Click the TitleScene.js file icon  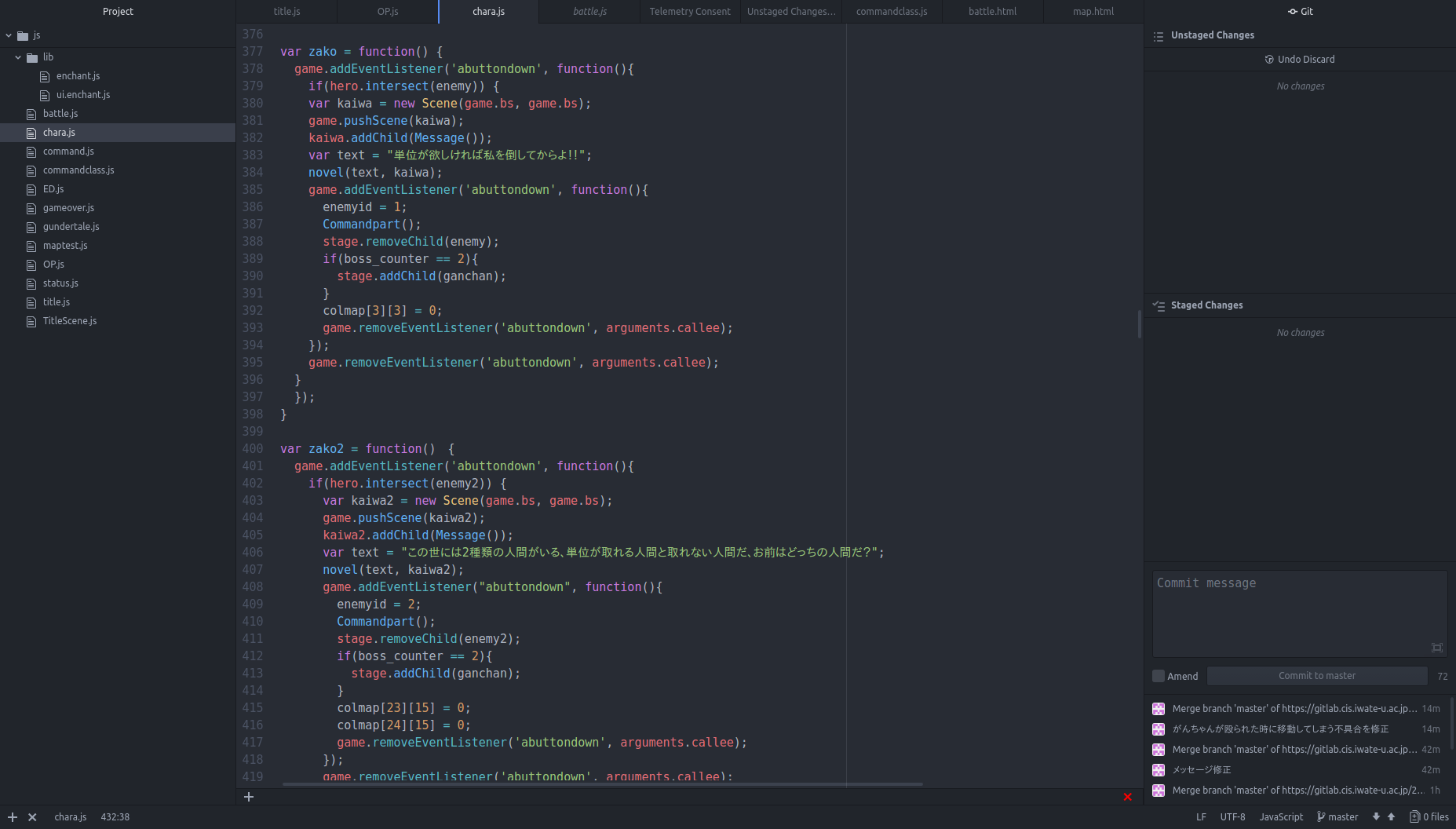pyautogui.click(x=31, y=321)
